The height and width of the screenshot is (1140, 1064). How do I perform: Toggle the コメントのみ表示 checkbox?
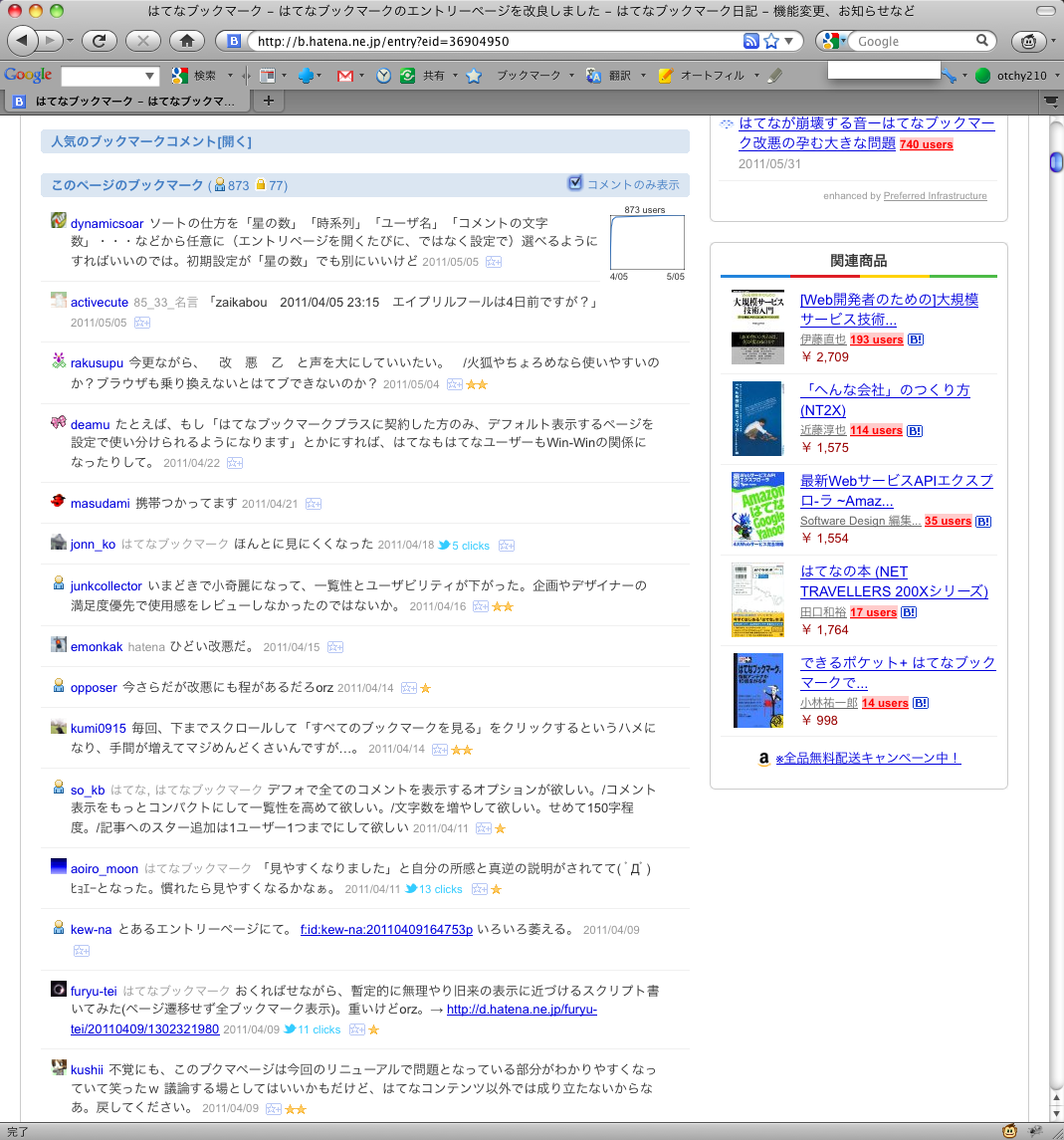575,183
